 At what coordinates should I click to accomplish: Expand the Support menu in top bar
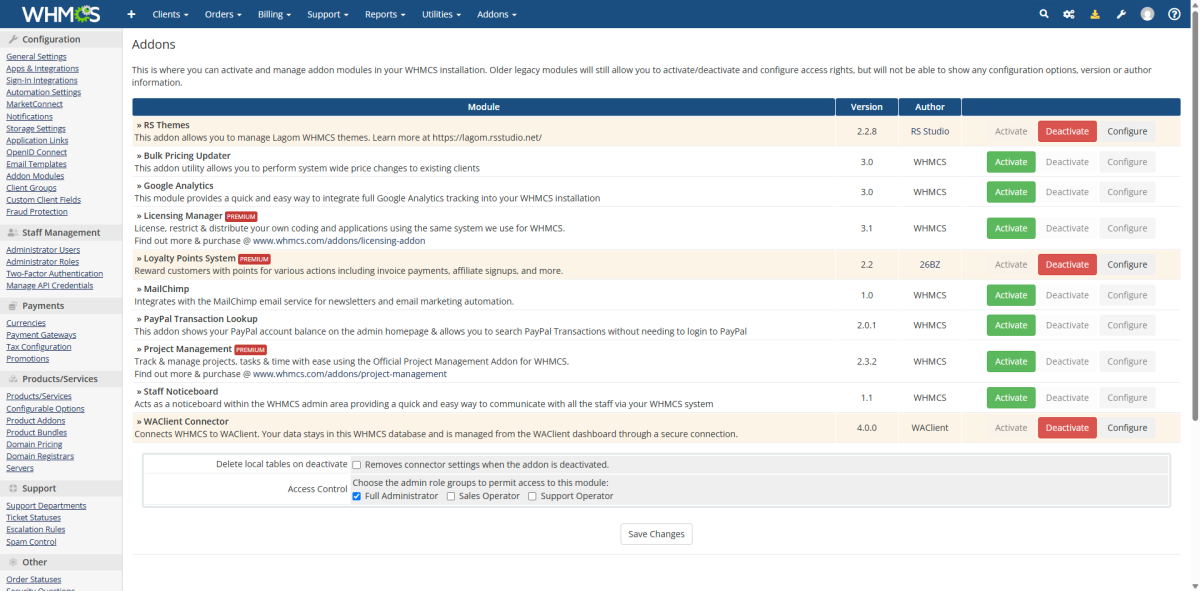(x=327, y=15)
